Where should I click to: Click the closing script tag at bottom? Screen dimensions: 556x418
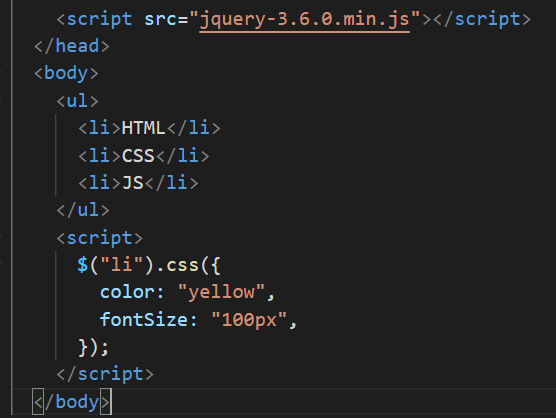(105, 374)
